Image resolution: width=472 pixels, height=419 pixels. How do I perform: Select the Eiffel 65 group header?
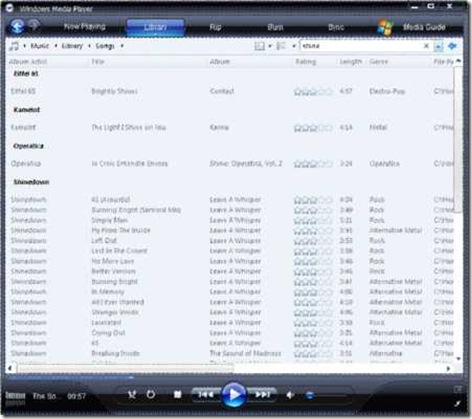coord(26,74)
